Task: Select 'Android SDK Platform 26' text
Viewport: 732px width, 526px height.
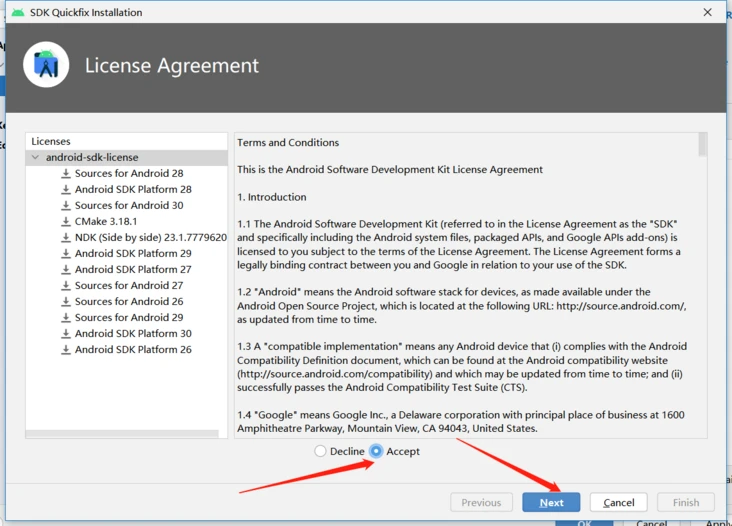Action: coord(133,349)
